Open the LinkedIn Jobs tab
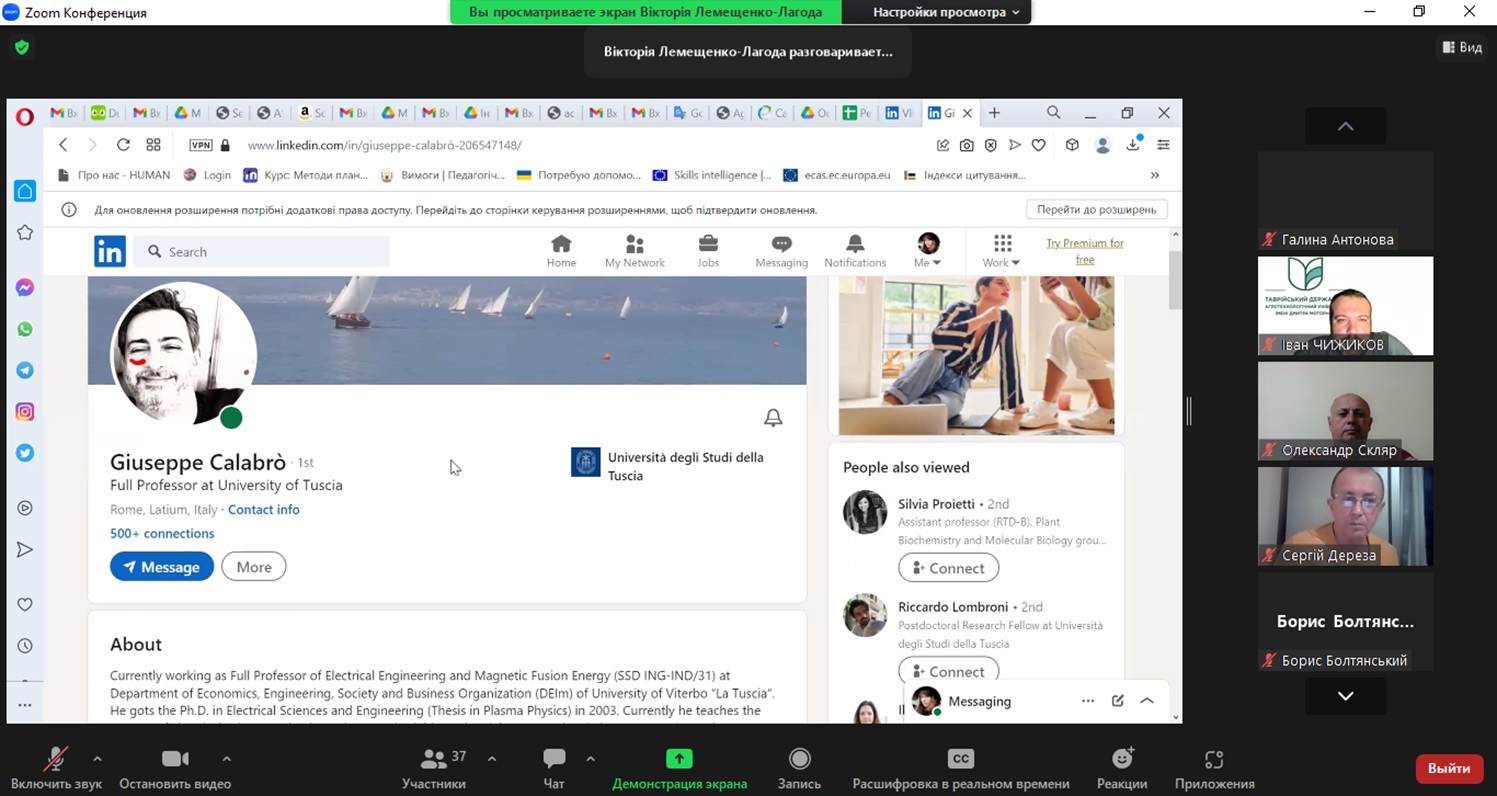Viewport: 1497px width, 796px height. [708, 251]
